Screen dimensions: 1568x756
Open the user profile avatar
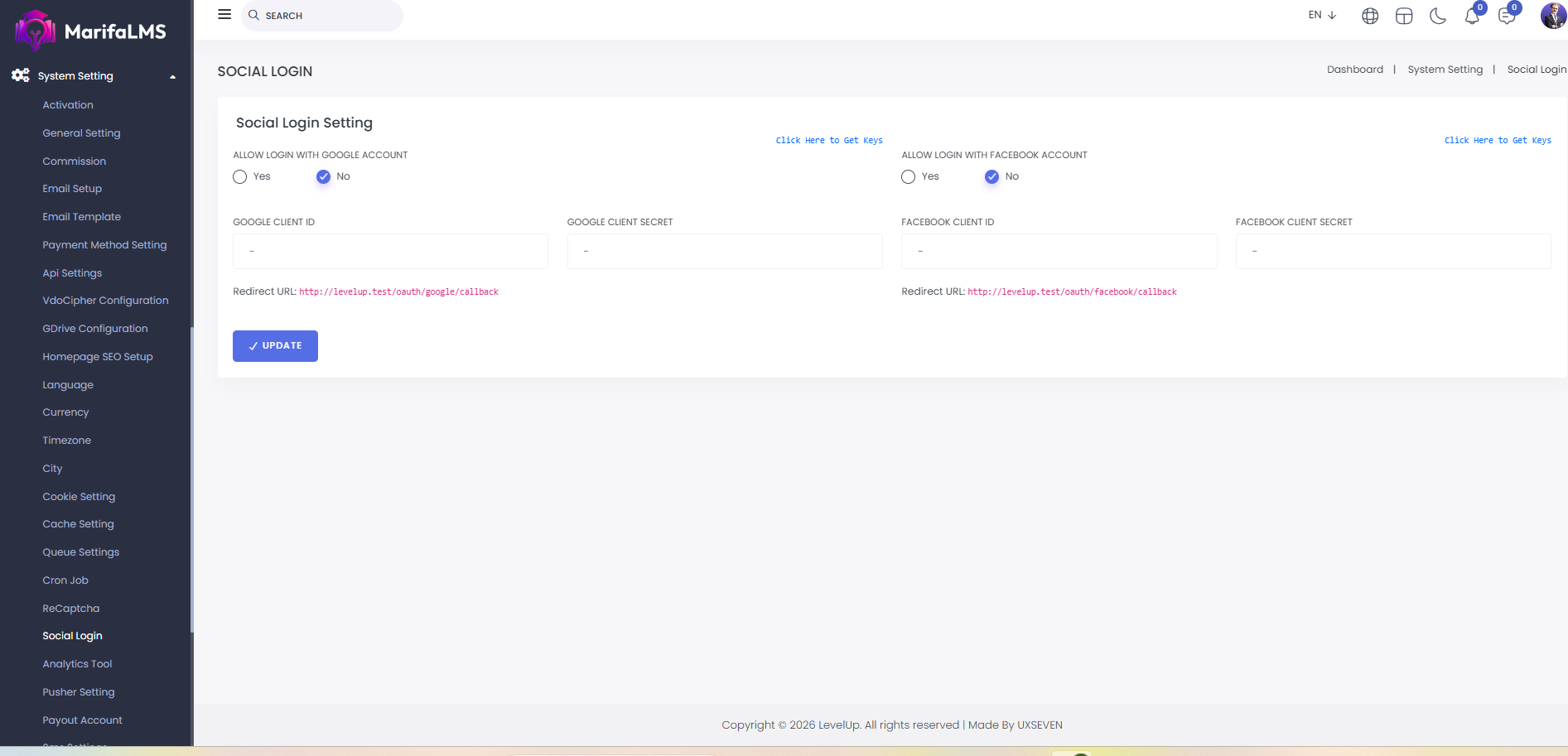[1552, 16]
